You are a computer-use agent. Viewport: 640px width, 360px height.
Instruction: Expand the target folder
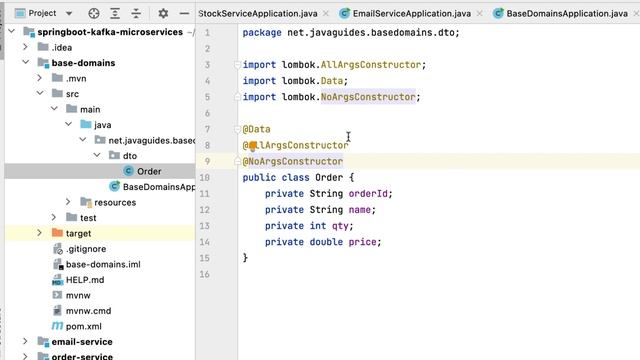tap(40, 233)
